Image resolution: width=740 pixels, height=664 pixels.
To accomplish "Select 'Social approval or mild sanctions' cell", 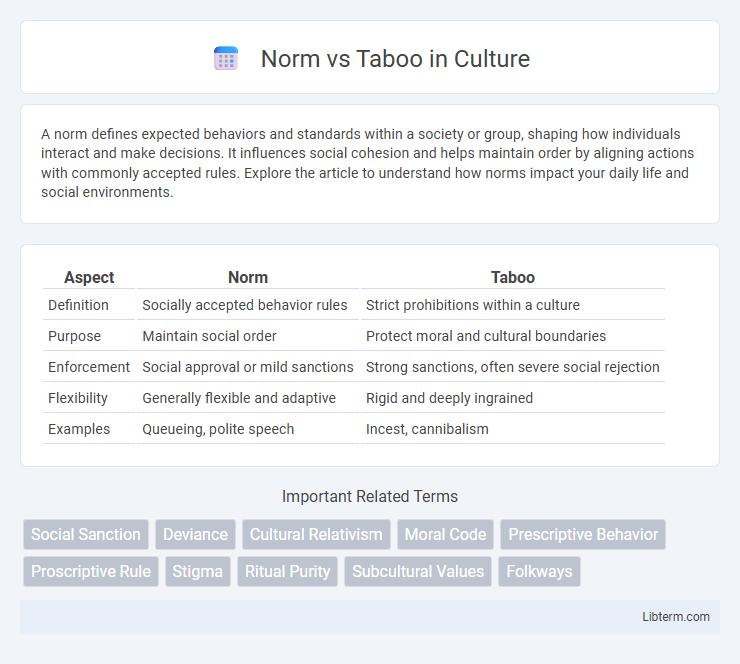I will tap(248, 367).
